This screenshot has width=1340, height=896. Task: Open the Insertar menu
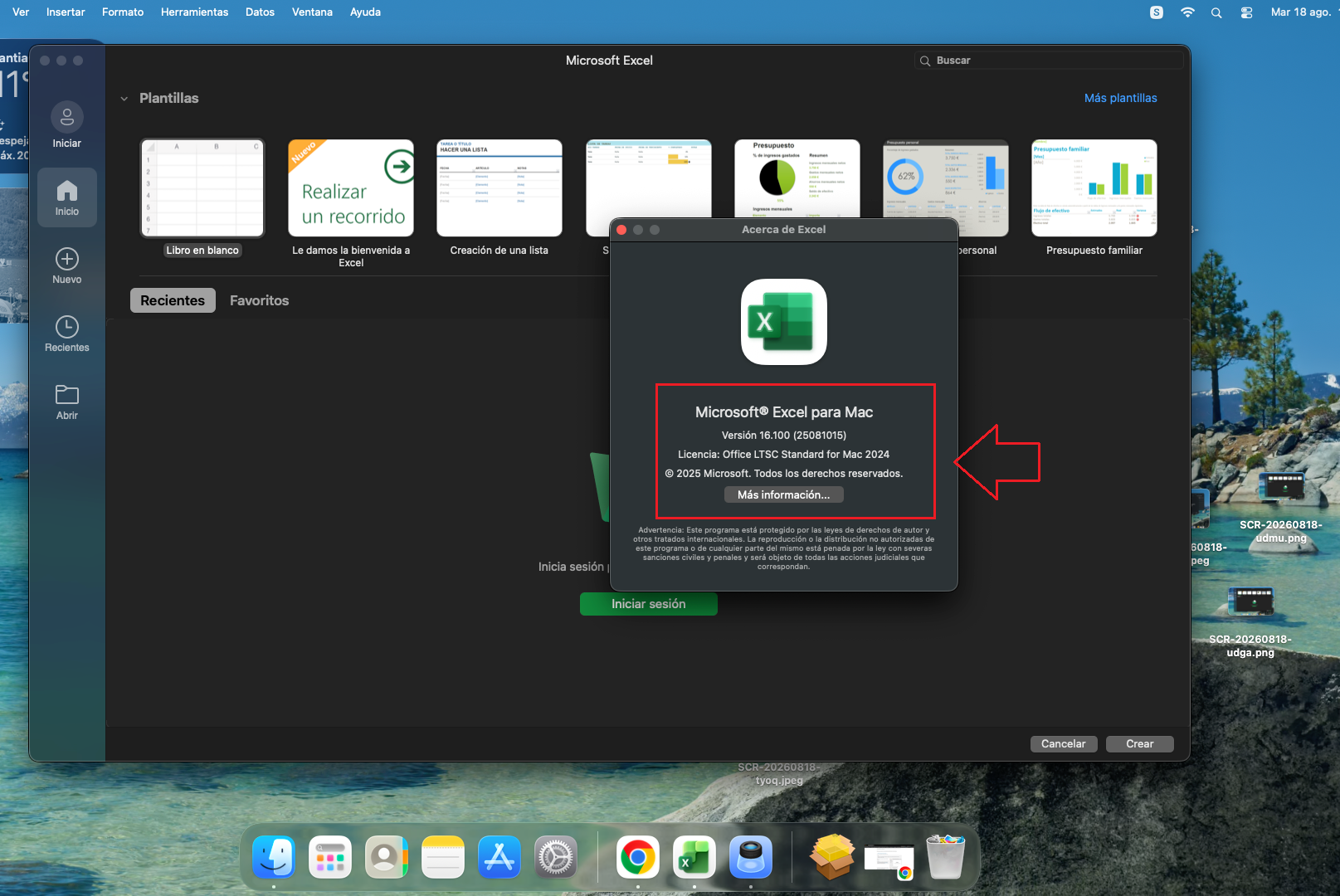pyautogui.click(x=66, y=12)
